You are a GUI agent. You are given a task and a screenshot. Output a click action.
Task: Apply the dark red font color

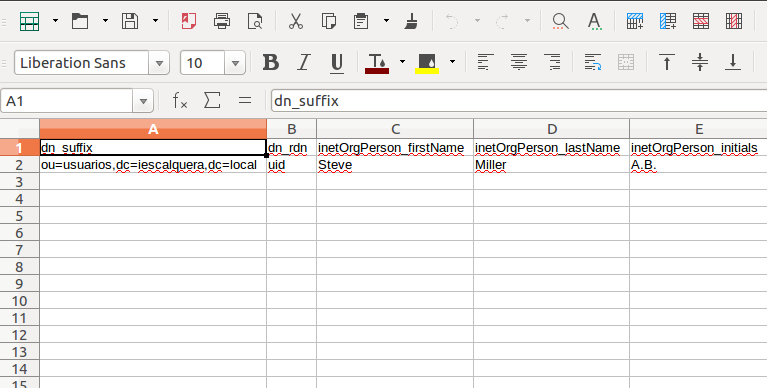click(x=377, y=63)
